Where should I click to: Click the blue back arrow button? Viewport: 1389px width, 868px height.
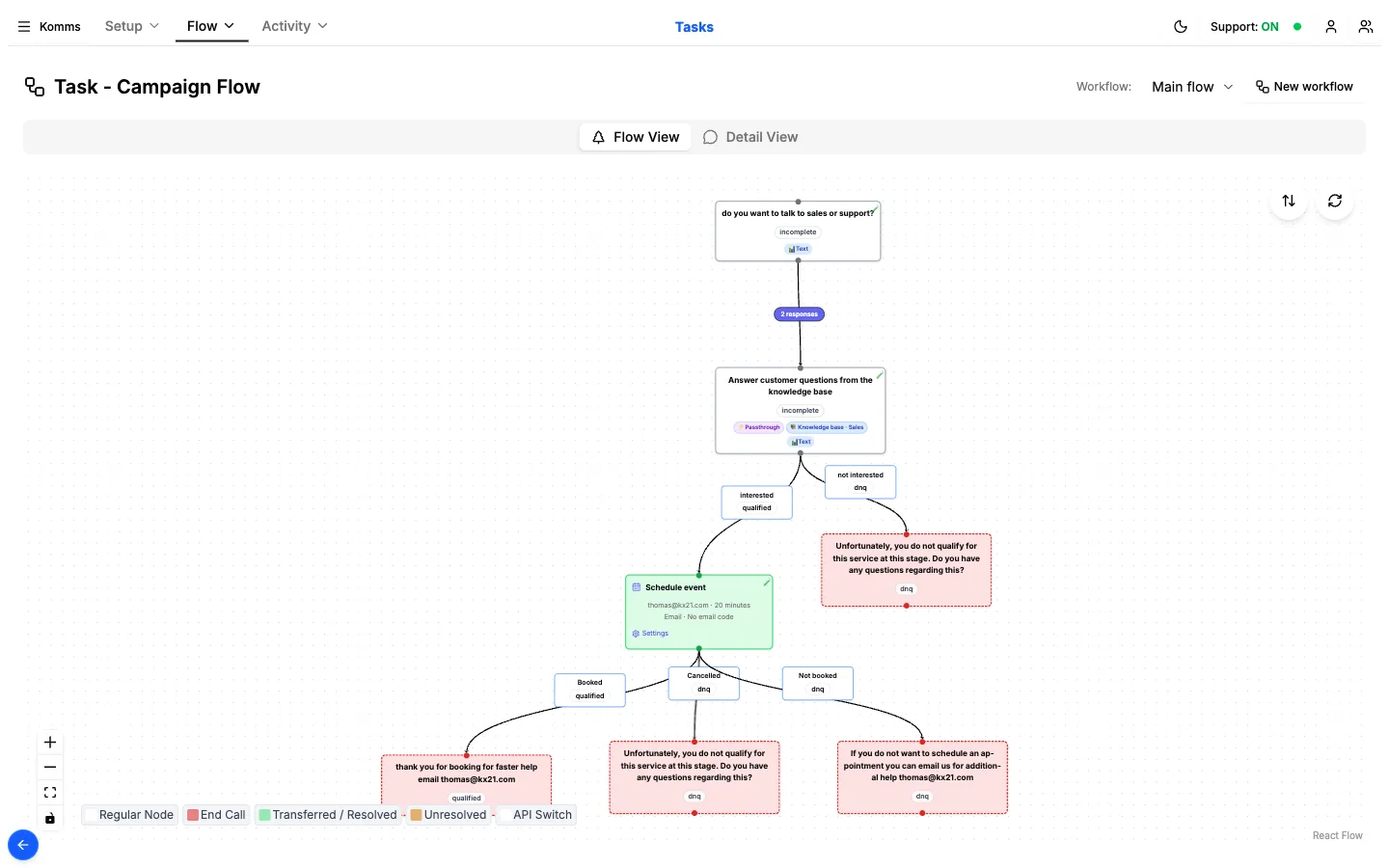coord(23,845)
